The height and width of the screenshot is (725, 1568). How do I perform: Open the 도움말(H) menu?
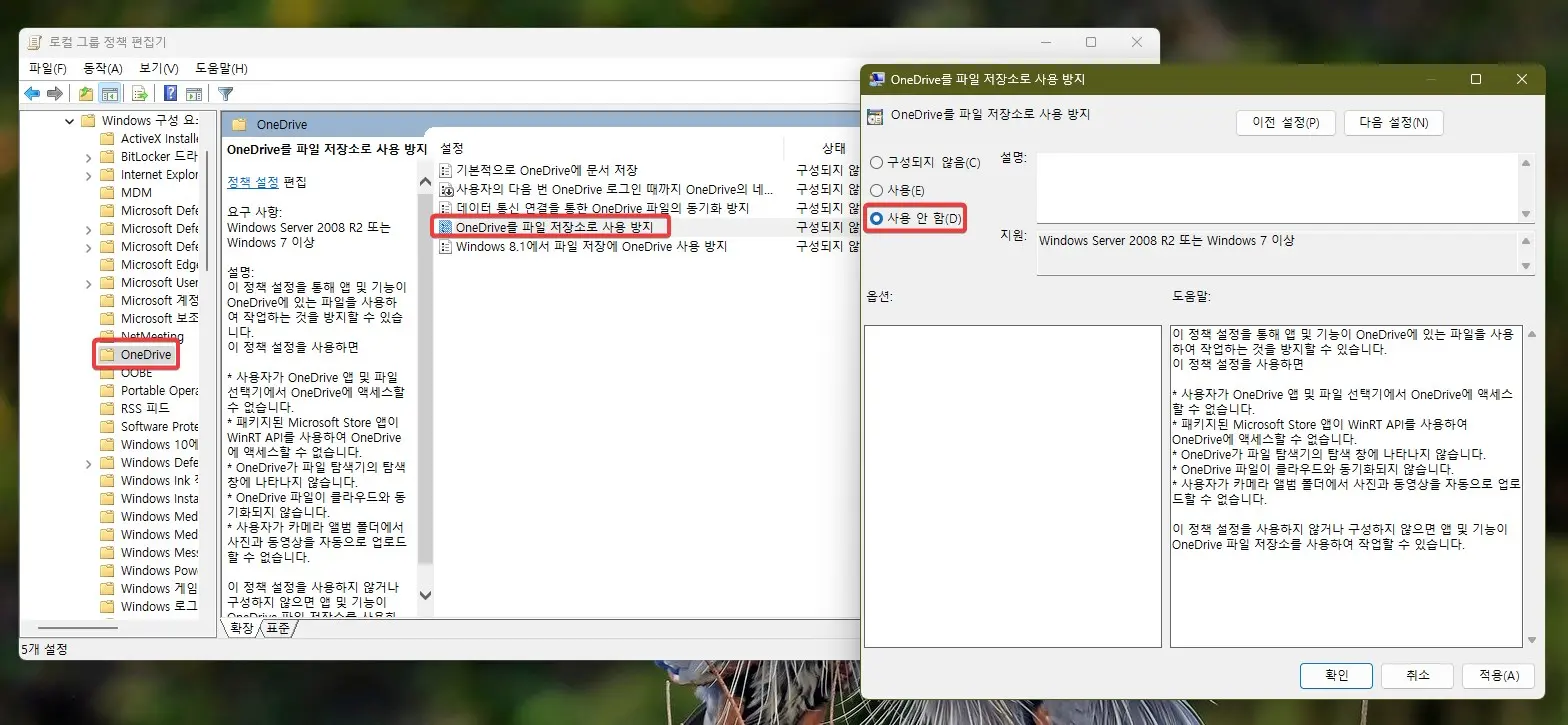click(x=221, y=68)
